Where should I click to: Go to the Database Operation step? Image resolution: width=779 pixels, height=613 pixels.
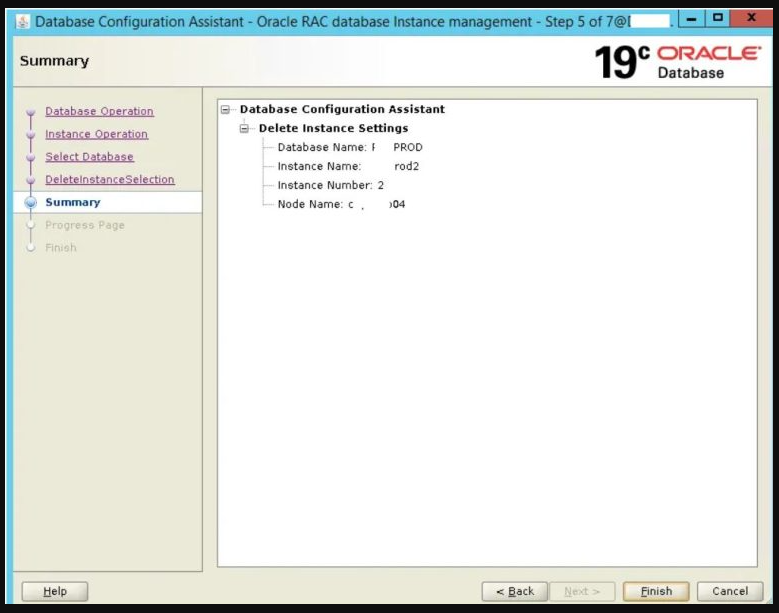(x=99, y=111)
